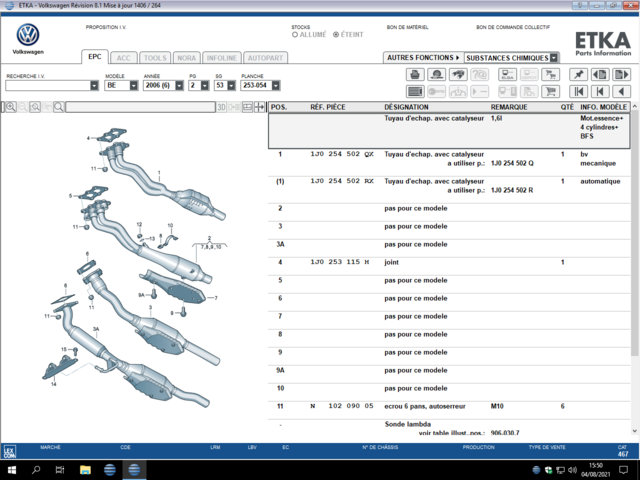The height and width of the screenshot is (480, 640).
Task: Switch to the ACC tab
Action: click(x=124, y=58)
